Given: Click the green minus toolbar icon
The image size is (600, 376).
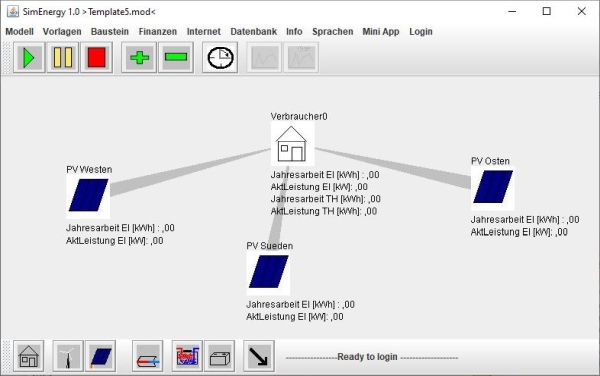Looking at the screenshot, I should (x=176, y=58).
